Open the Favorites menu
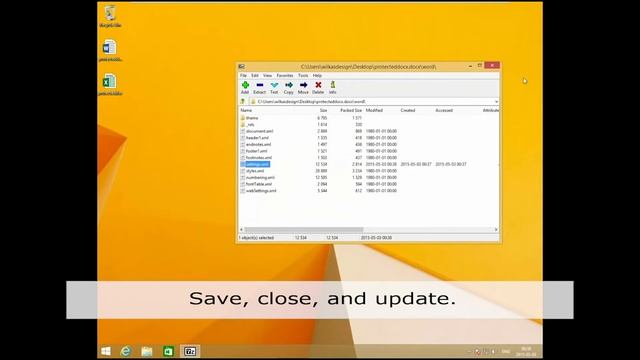This screenshot has height=360, width=640. (x=285, y=76)
